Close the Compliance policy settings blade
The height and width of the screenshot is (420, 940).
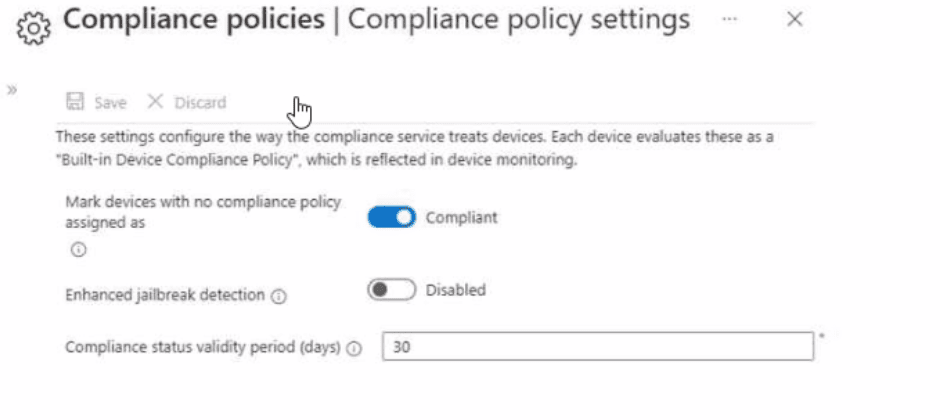[x=795, y=20]
